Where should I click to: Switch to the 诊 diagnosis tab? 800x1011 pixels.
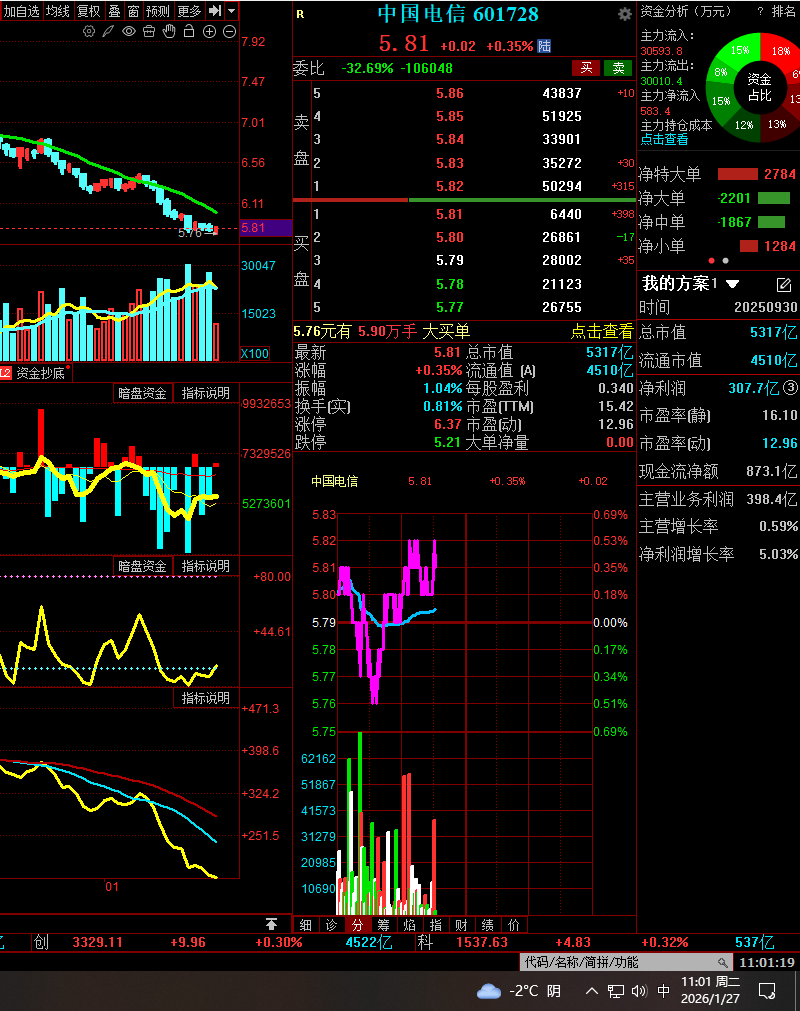[331, 925]
